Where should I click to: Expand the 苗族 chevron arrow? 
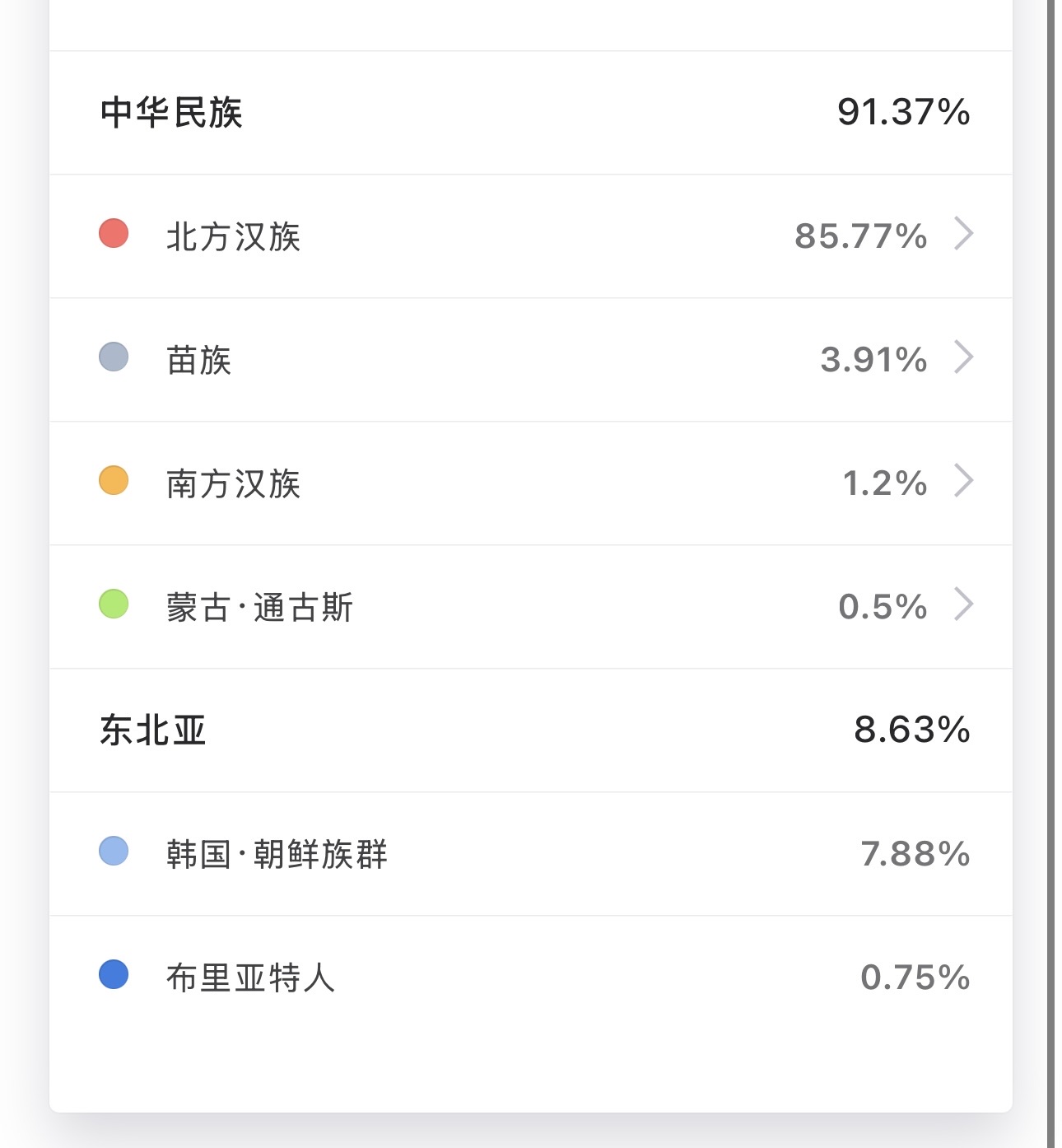pos(964,357)
